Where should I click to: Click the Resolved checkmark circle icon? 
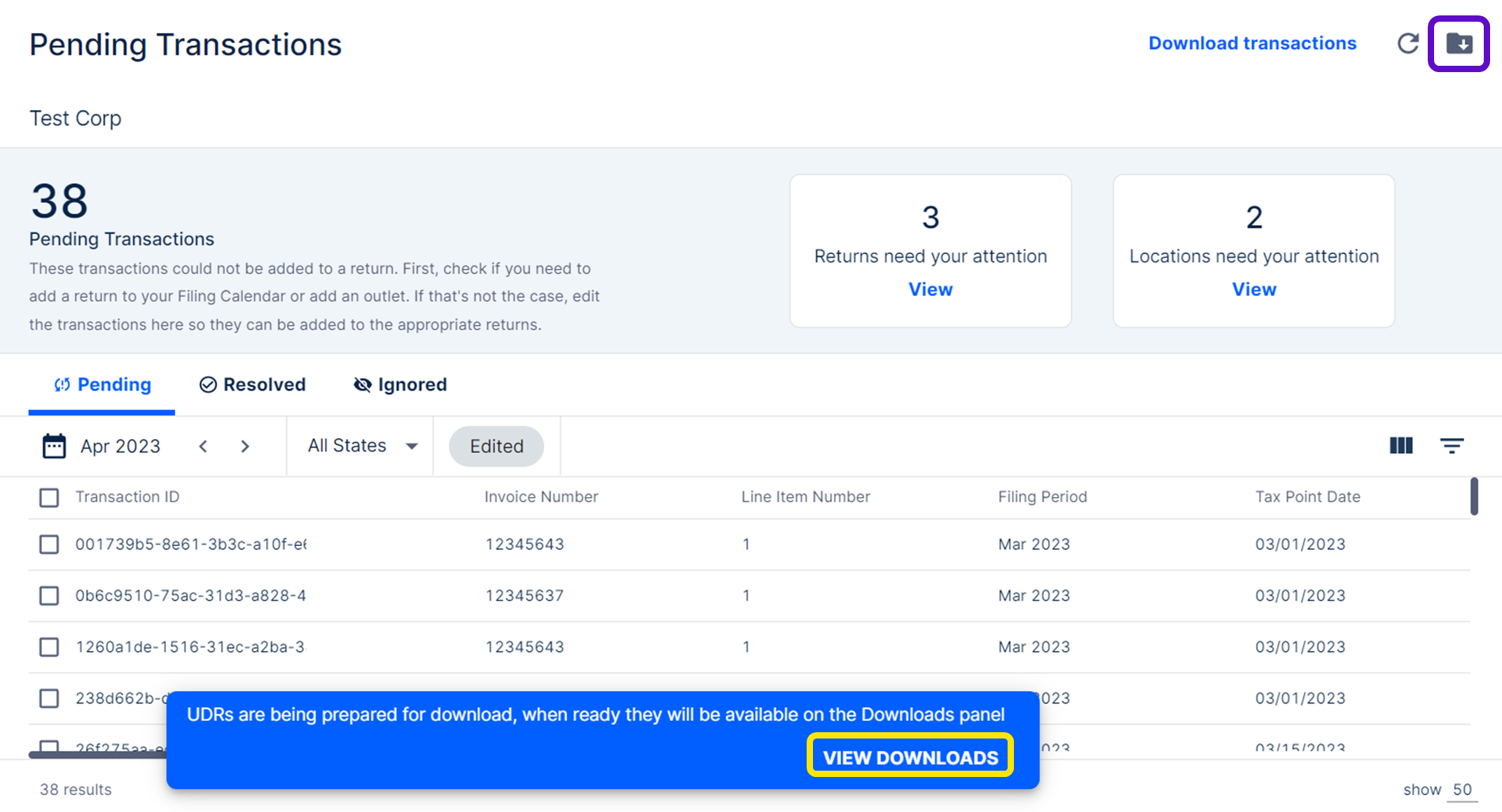point(207,385)
